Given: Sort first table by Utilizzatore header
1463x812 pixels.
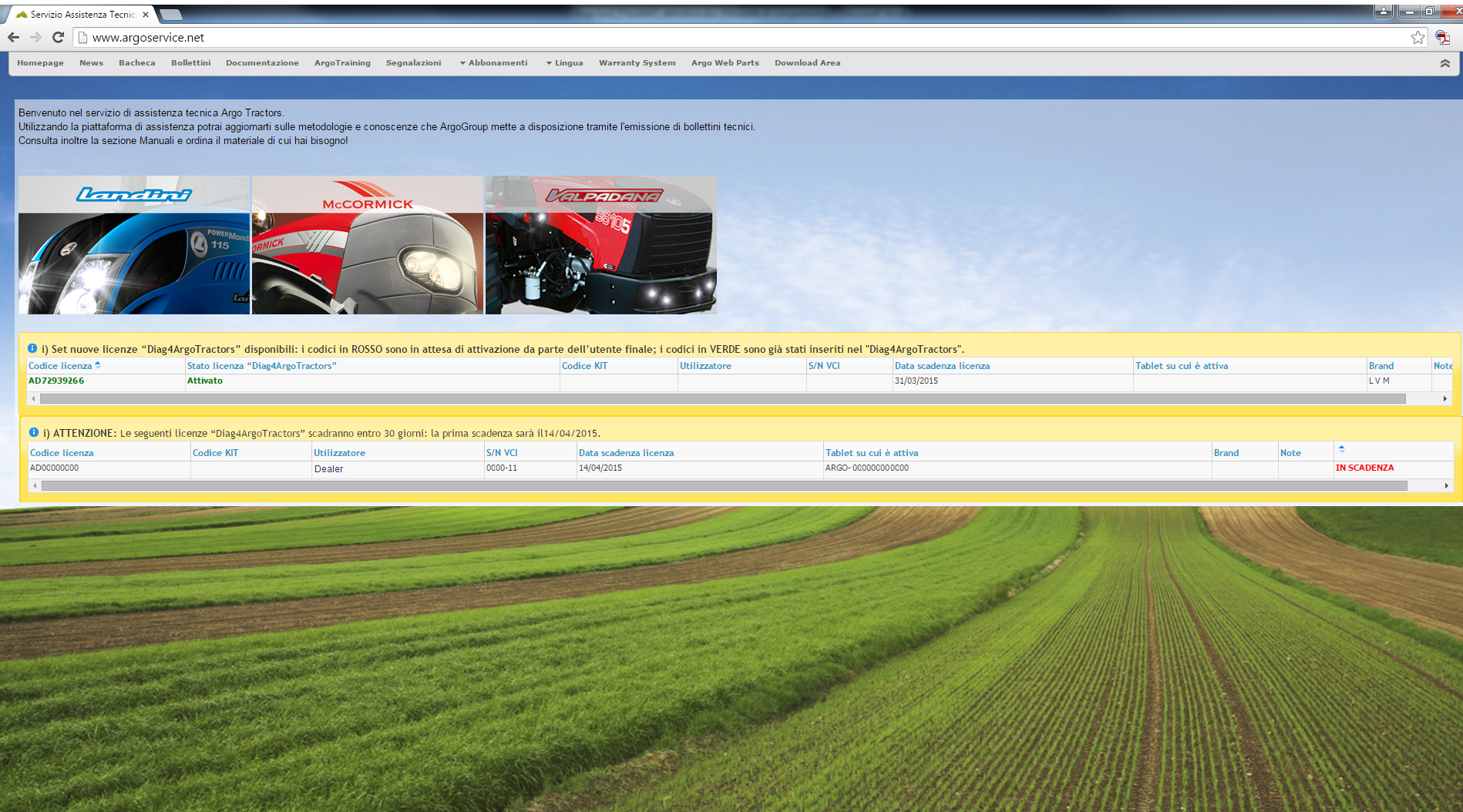Looking at the screenshot, I should click(705, 366).
